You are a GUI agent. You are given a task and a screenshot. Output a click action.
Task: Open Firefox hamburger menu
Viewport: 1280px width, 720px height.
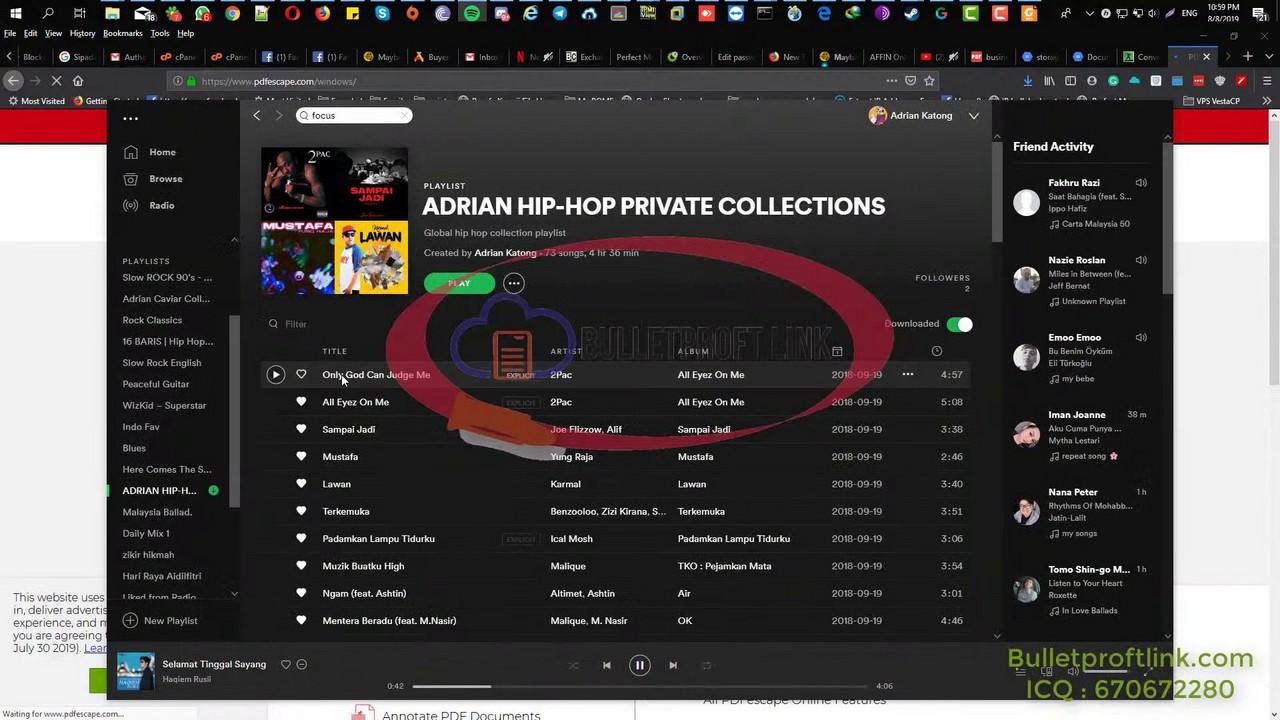(x=1266, y=81)
